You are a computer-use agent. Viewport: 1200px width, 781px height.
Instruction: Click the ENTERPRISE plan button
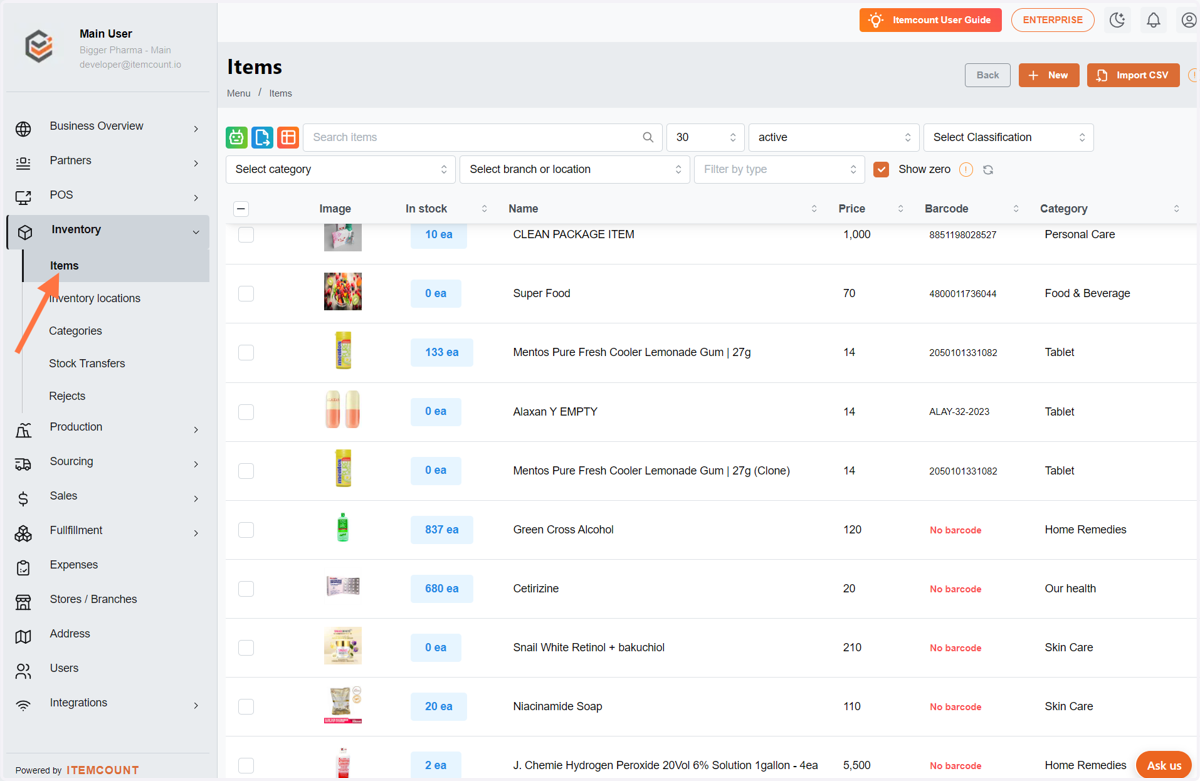click(x=1052, y=20)
